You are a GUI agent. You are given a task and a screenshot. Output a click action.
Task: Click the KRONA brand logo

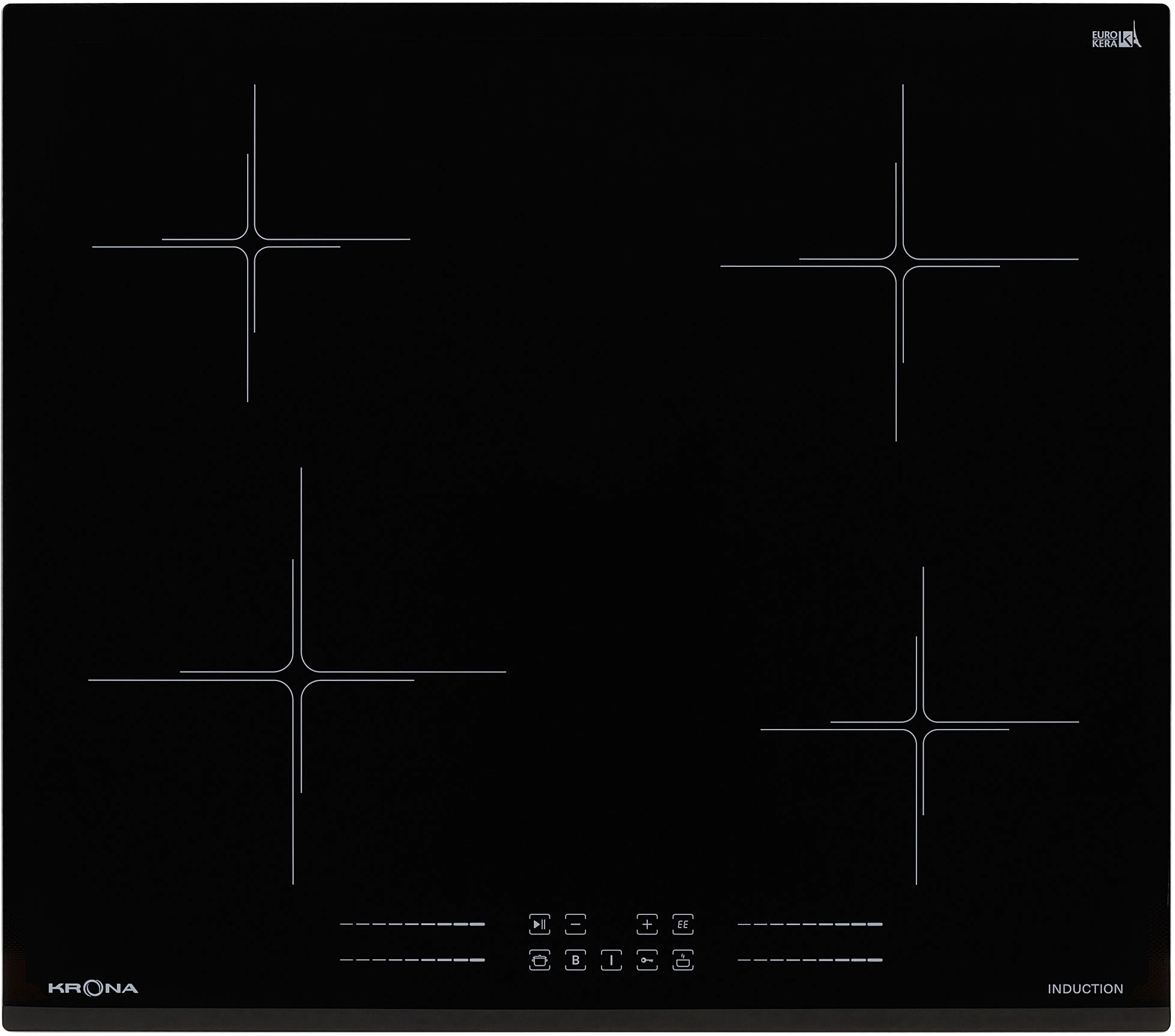click(94, 989)
